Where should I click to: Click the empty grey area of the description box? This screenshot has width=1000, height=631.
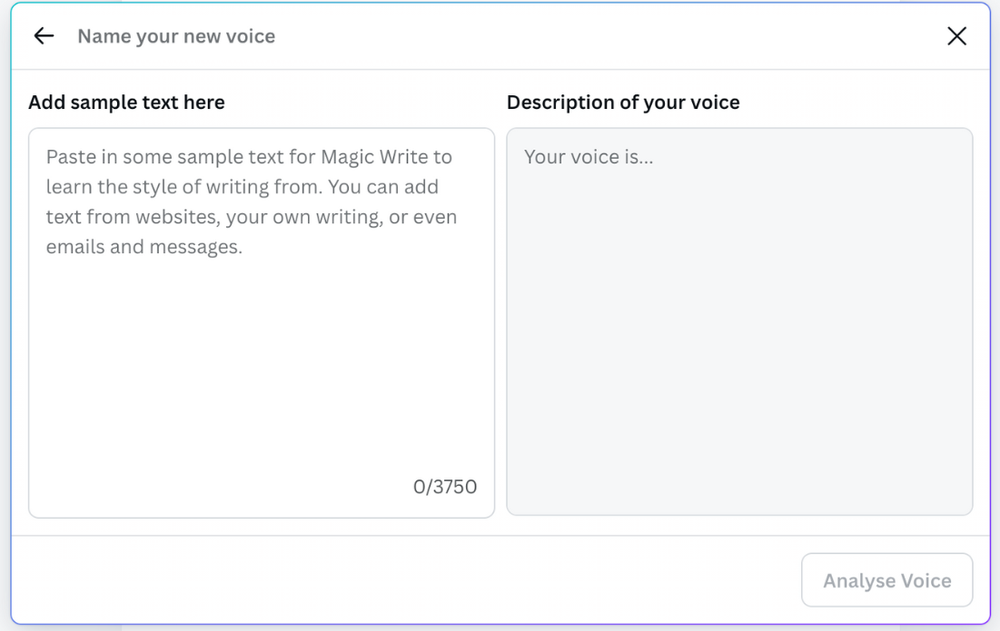[739, 380]
